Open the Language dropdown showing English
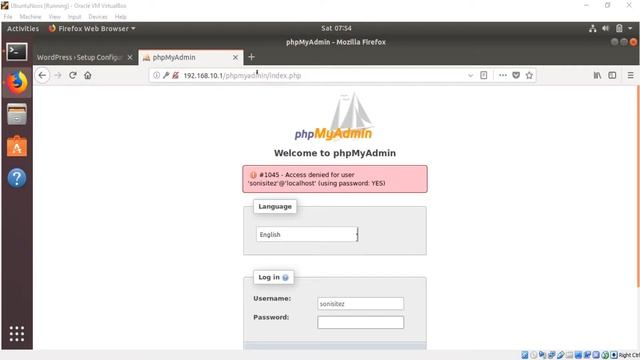Image resolution: width=640 pixels, height=360 pixels. click(x=307, y=234)
